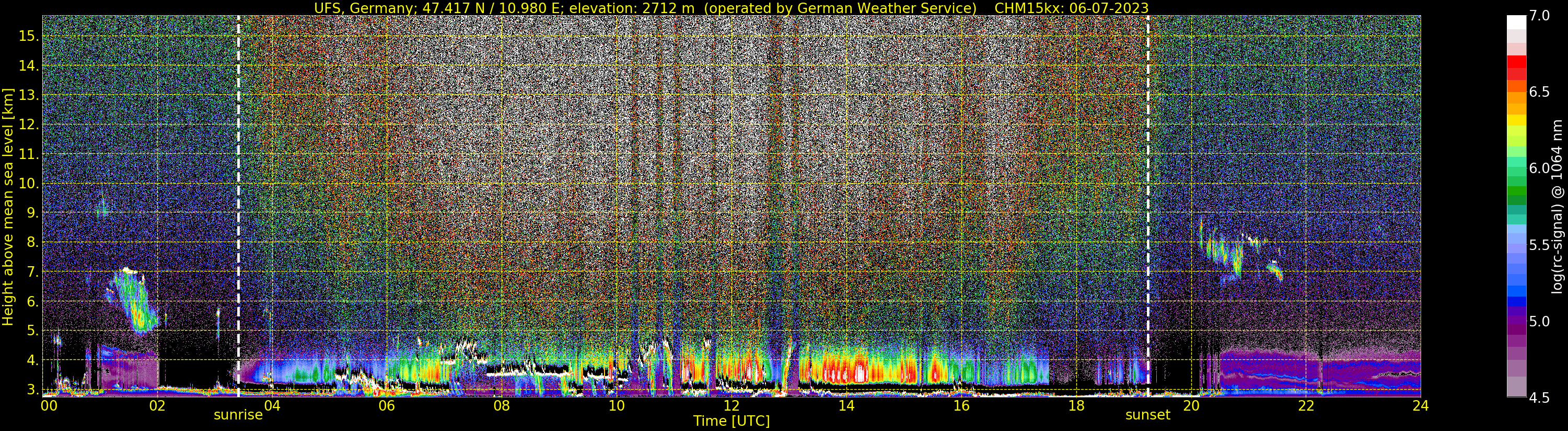Click the "5.0" colorbar tick label
This screenshot has height=431, width=1568.
coord(1539,321)
